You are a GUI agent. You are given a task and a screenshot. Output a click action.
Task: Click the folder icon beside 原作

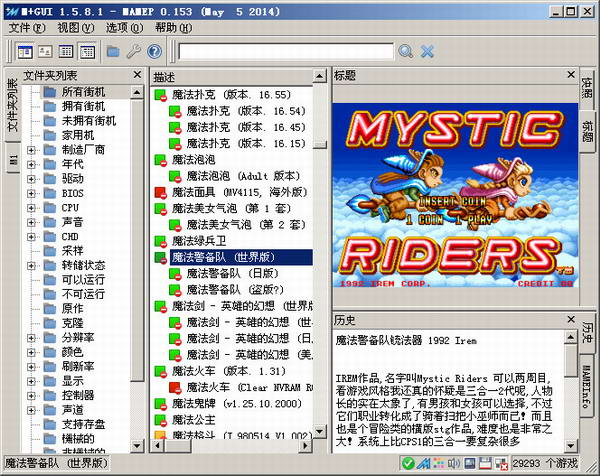[50, 309]
